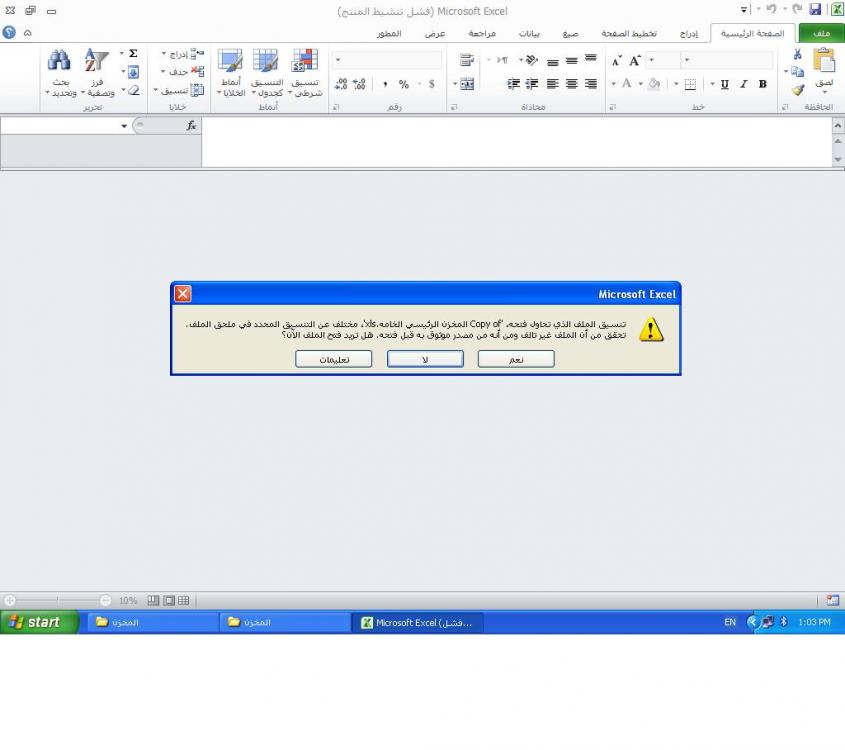The height and width of the screenshot is (750, 845).
Task: Select the Format Painter brush icon
Action: tap(798, 89)
